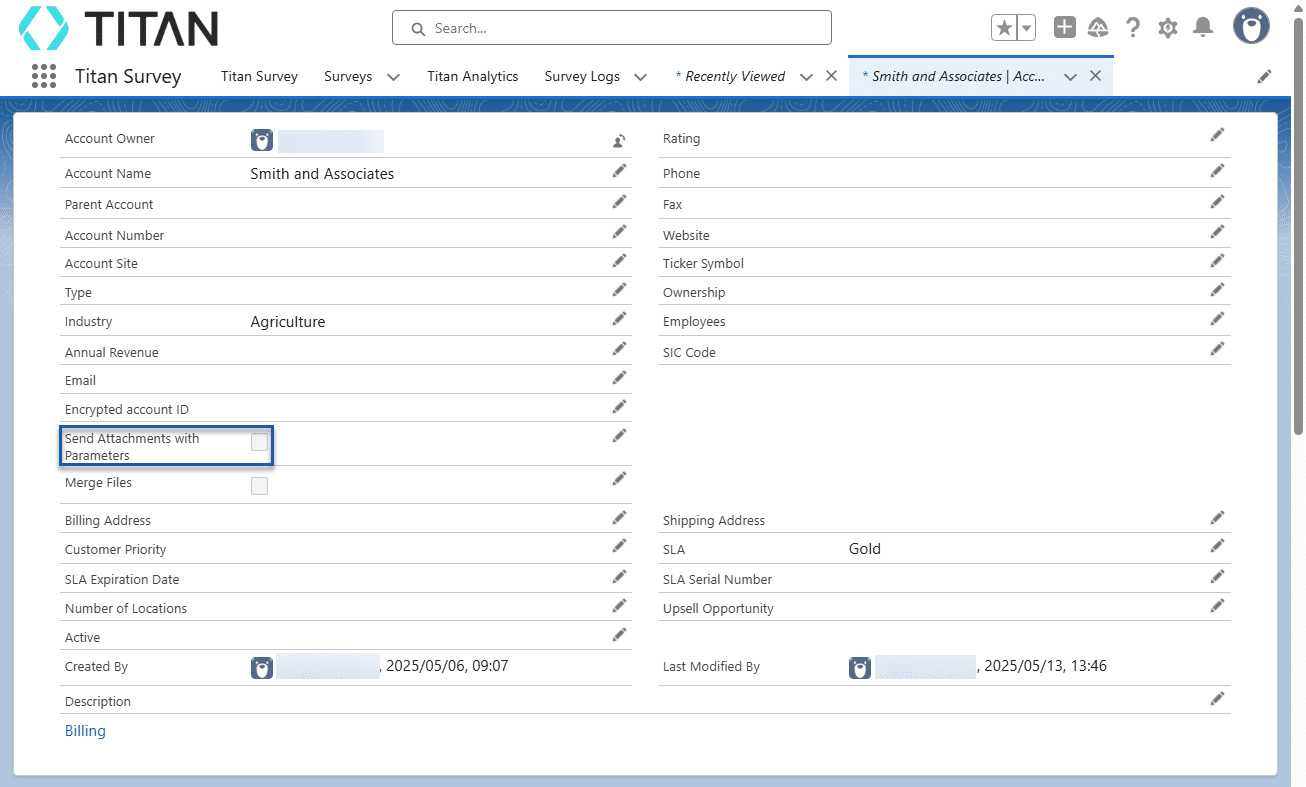The image size is (1306, 787).
Task: Open the Titan Analytics tab
Action: (472, 76)
